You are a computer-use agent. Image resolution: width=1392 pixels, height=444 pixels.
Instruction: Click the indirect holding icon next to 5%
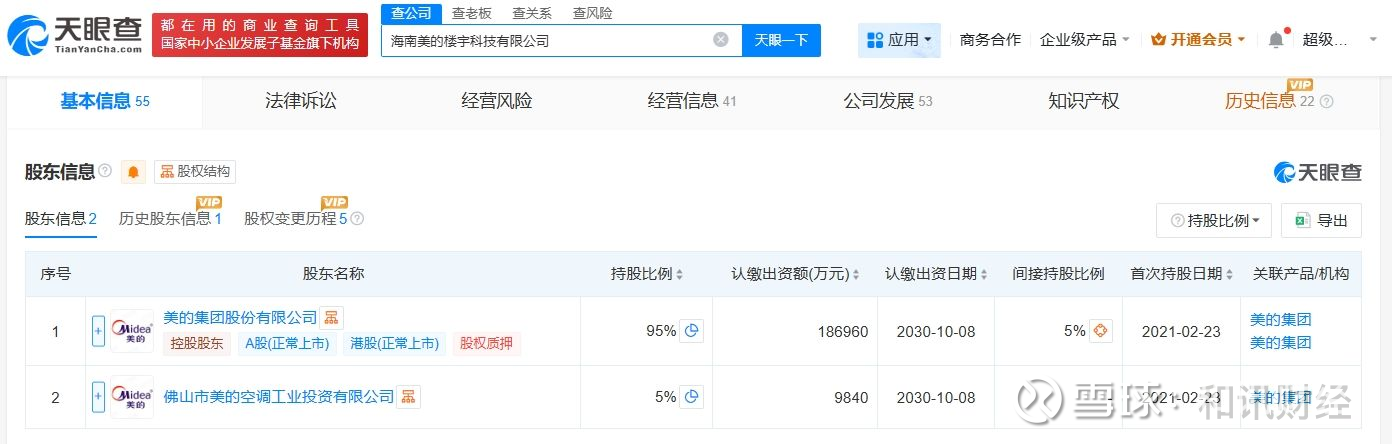1100,330
